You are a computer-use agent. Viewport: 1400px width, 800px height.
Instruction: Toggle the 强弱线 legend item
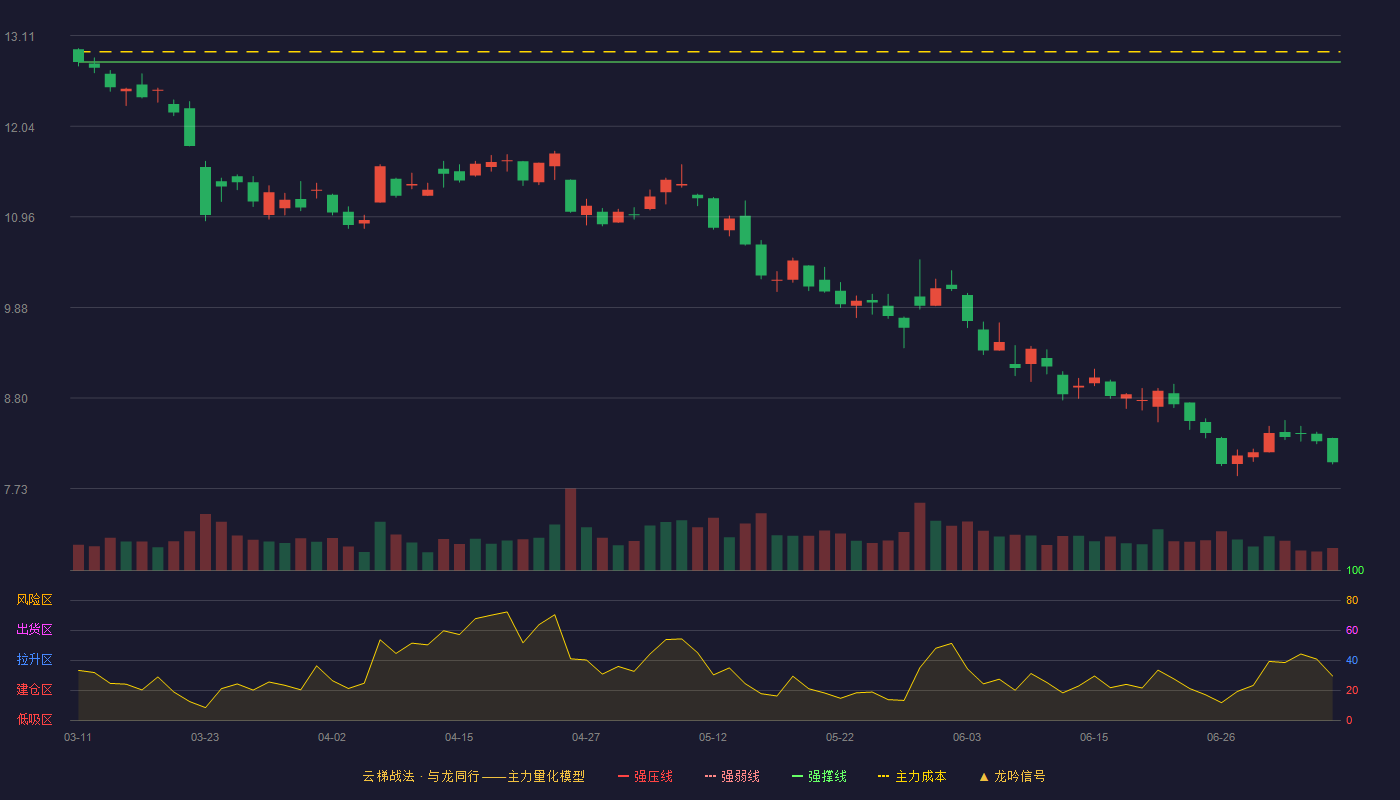click(732, 776)
